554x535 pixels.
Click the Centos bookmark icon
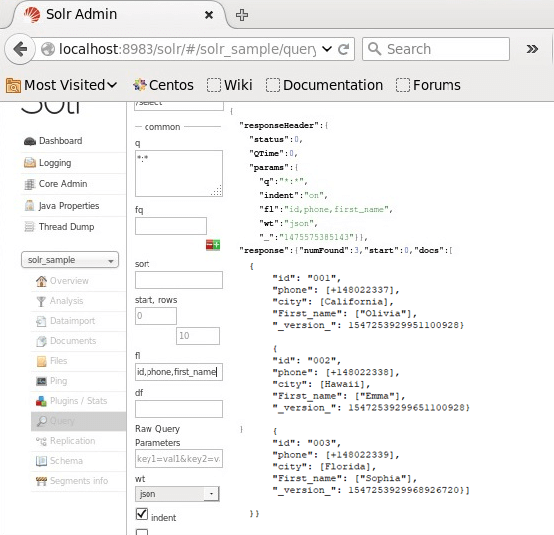(x=140, y=85)
